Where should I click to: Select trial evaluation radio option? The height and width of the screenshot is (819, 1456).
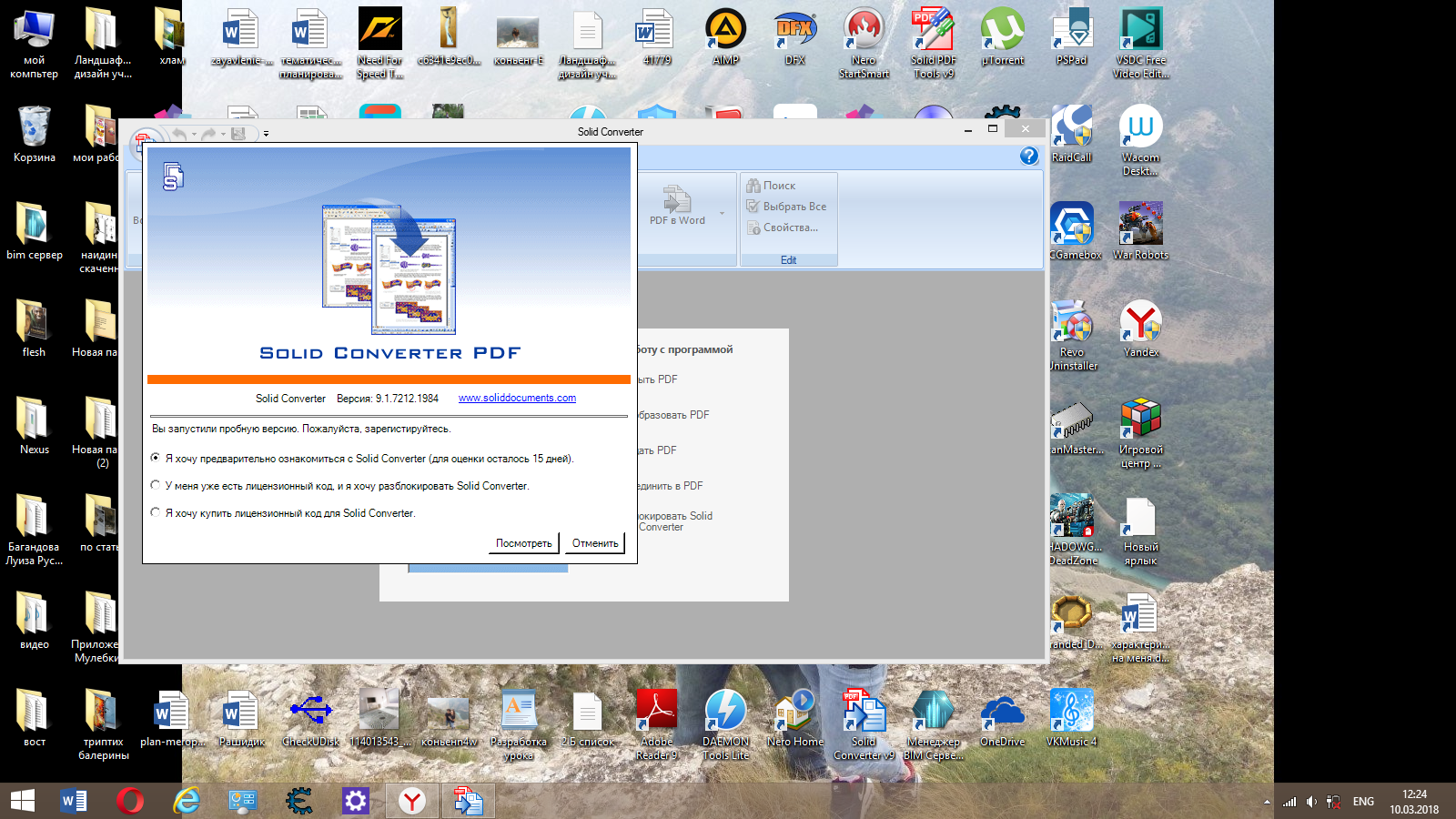(156, 459)
